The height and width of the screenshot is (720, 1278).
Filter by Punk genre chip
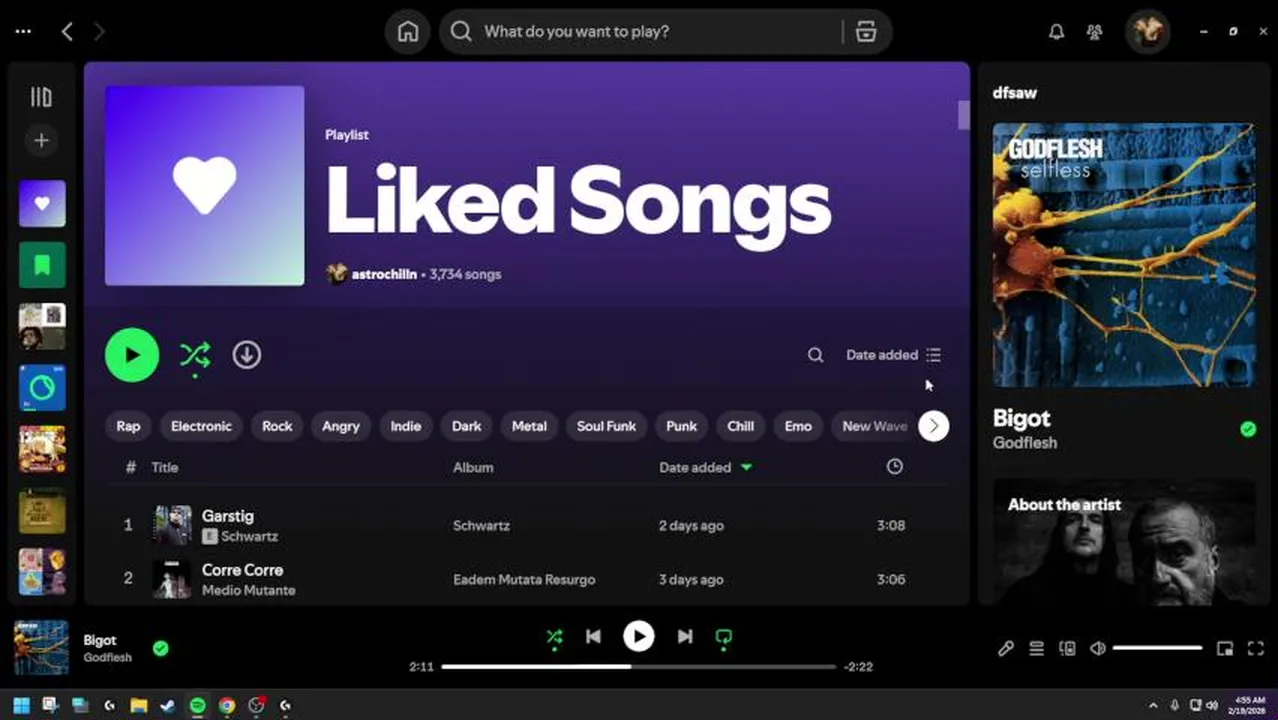681,426
